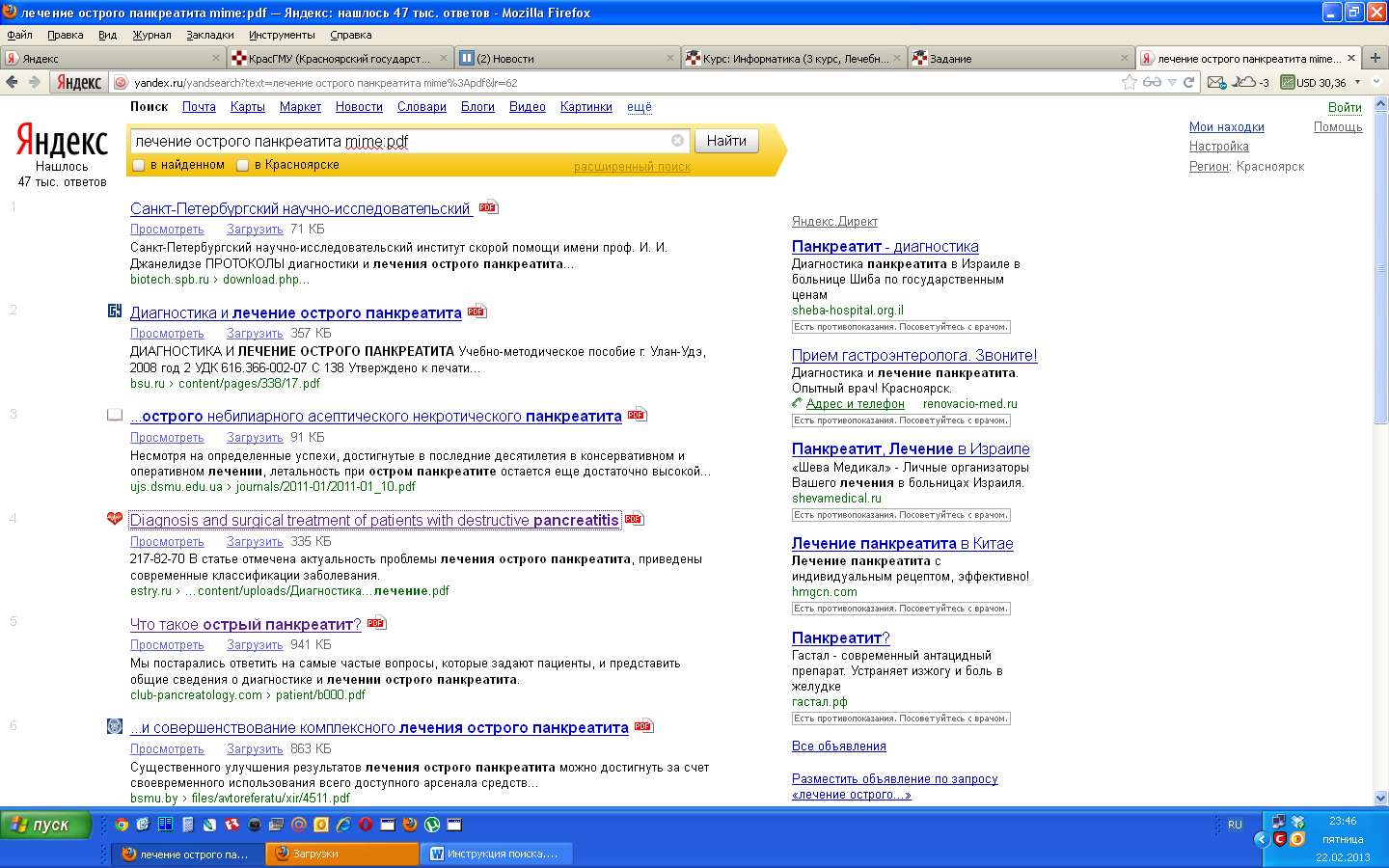Launch Google Chrome from quick launch

[122, 825]
